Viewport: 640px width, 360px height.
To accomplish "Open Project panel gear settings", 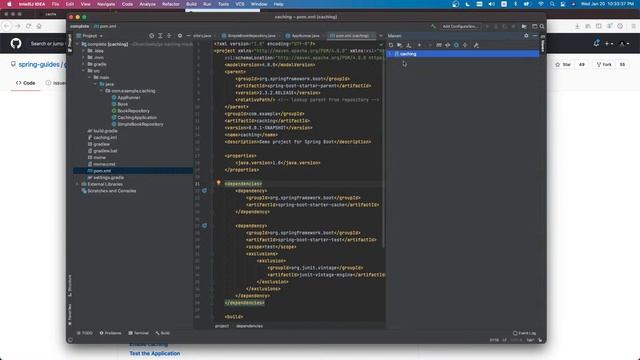I will pos(180,36).
